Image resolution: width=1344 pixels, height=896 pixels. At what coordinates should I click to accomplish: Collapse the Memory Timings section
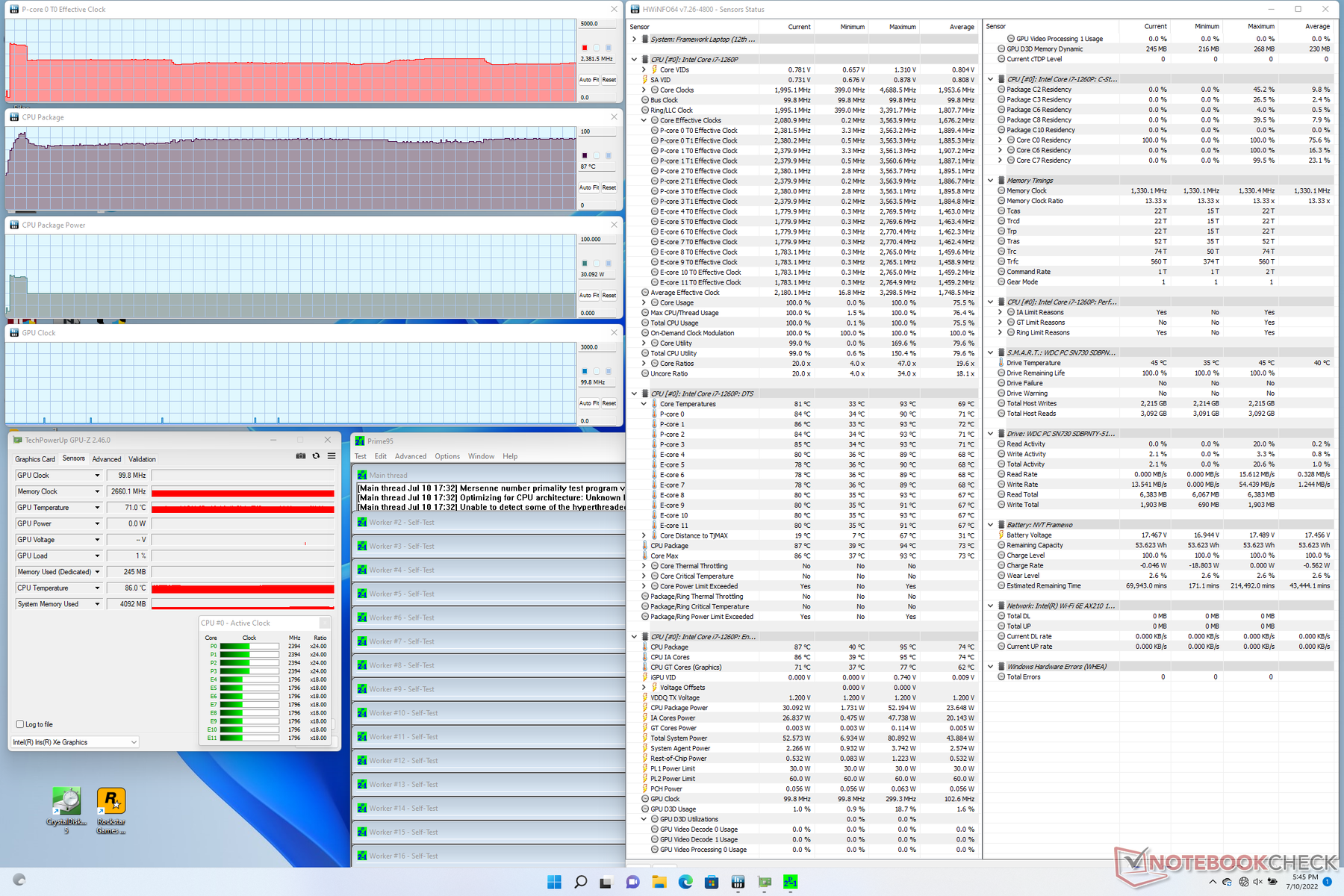[991, 180]
